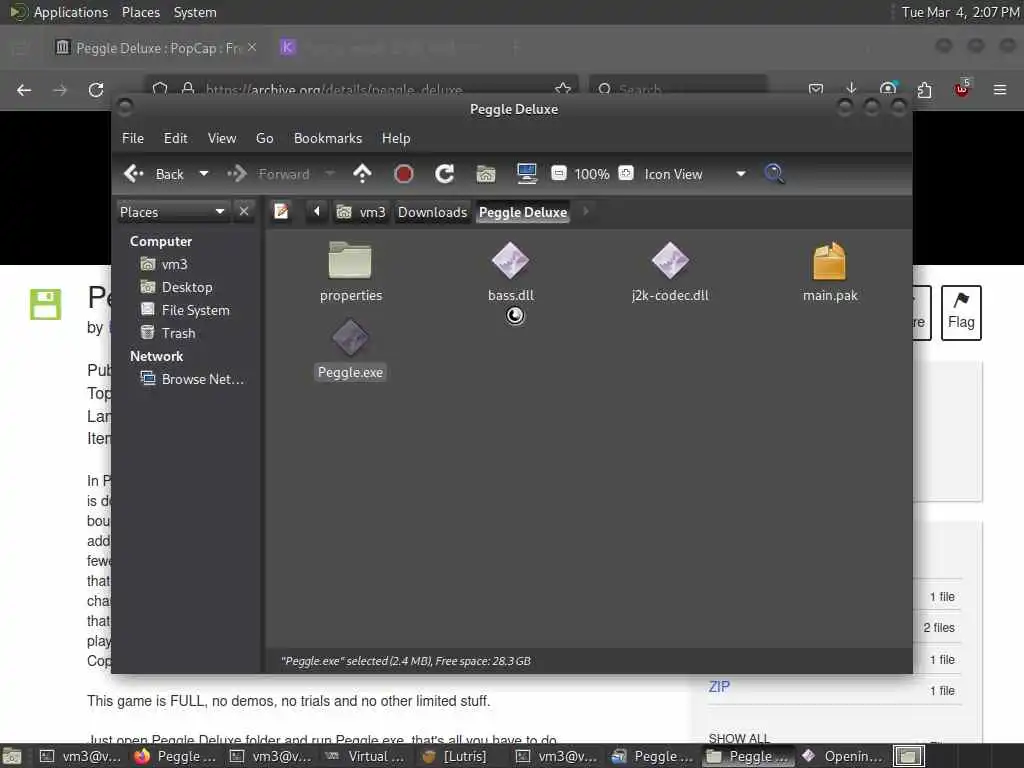Viewport: 1024px width, 768px height.
Task: Open Trash in the sidebar
Action: click(x=168, y=332)
